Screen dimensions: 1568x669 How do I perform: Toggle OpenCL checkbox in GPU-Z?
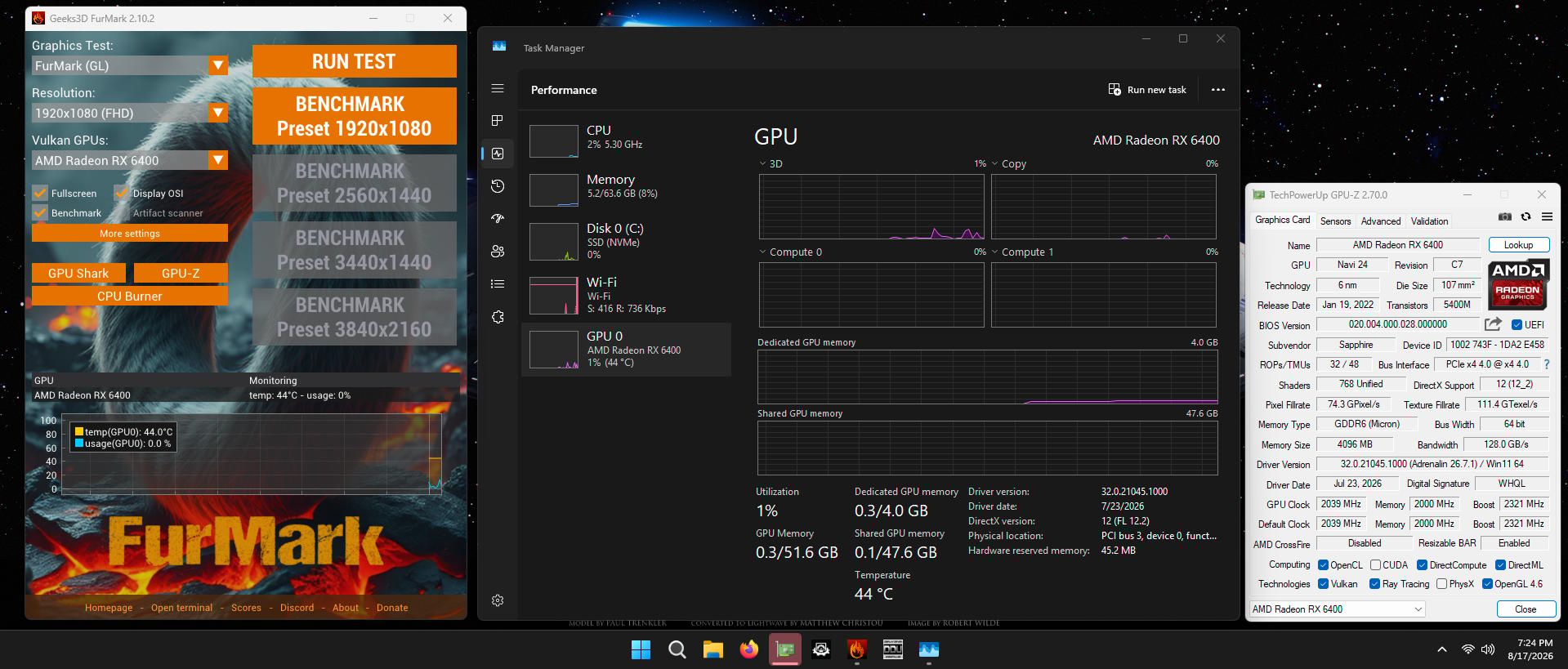(x=1323, y=564)
